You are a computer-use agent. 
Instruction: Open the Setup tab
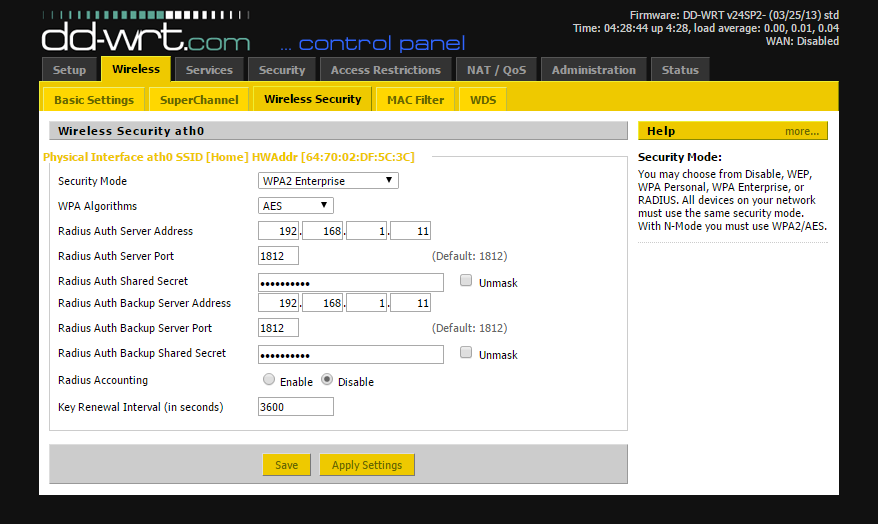pos(69,70)
